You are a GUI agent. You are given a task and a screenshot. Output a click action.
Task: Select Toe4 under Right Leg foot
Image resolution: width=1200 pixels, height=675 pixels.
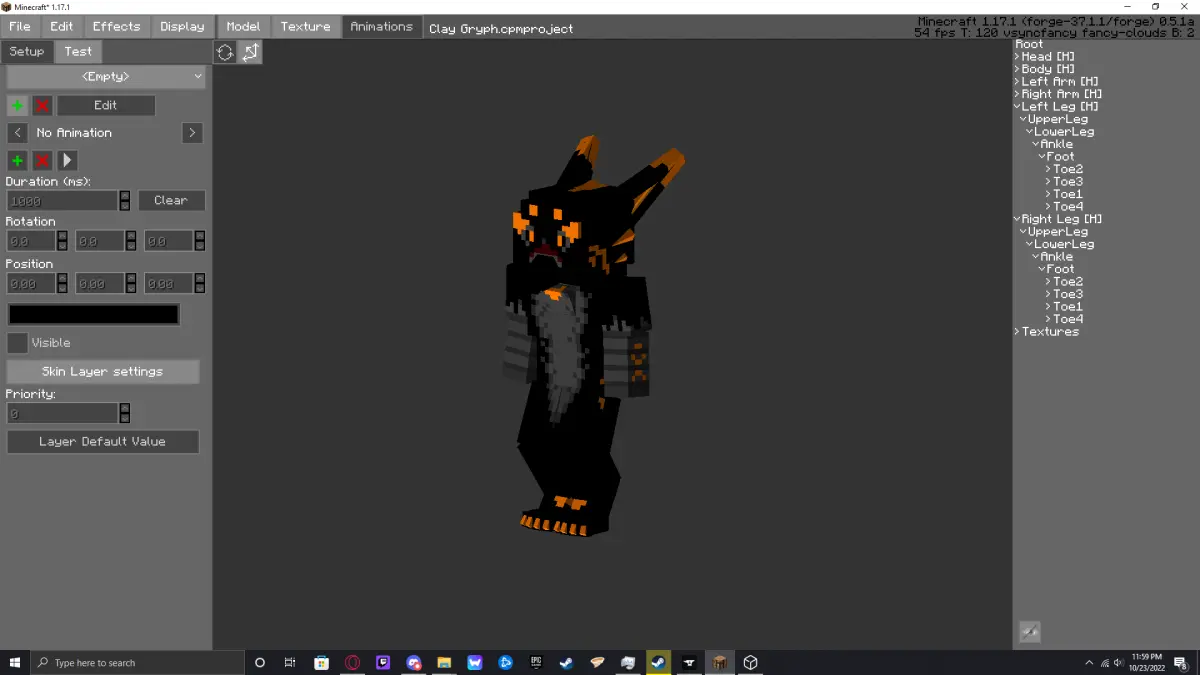coord(1068,319)
